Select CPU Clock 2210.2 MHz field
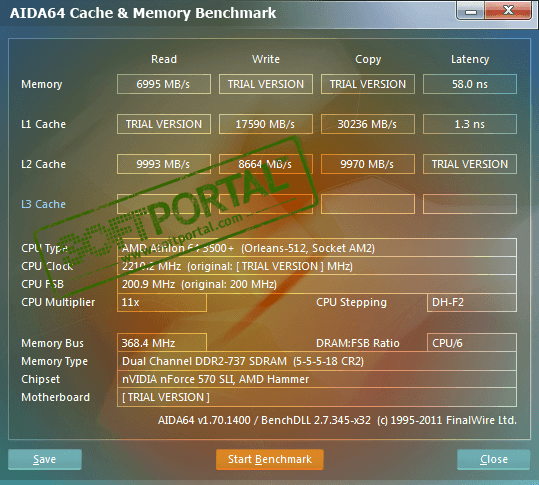Viewport: 539px width, 485px height. tap(317, 266)
